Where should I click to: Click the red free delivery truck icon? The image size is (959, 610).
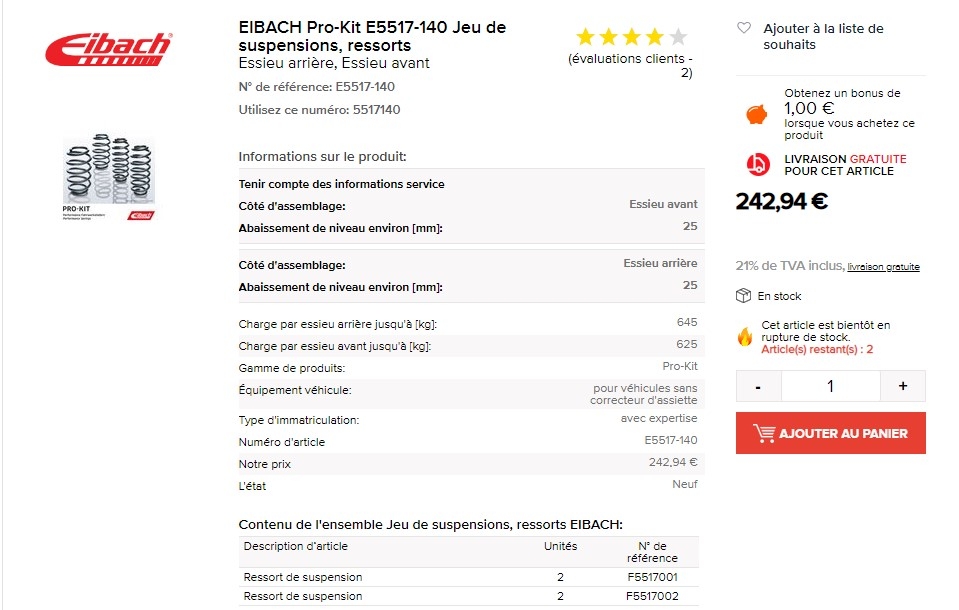[x=758, y=164]
